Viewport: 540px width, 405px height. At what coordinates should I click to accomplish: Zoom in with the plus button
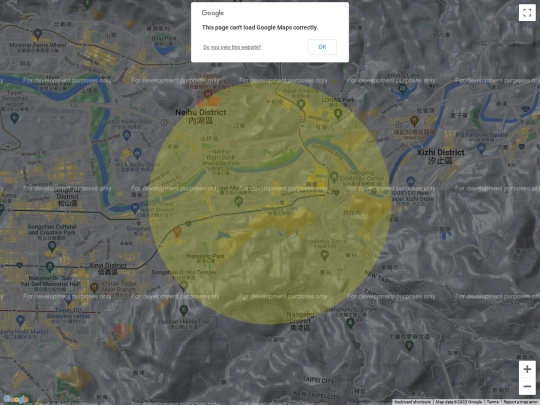(527, 369)
